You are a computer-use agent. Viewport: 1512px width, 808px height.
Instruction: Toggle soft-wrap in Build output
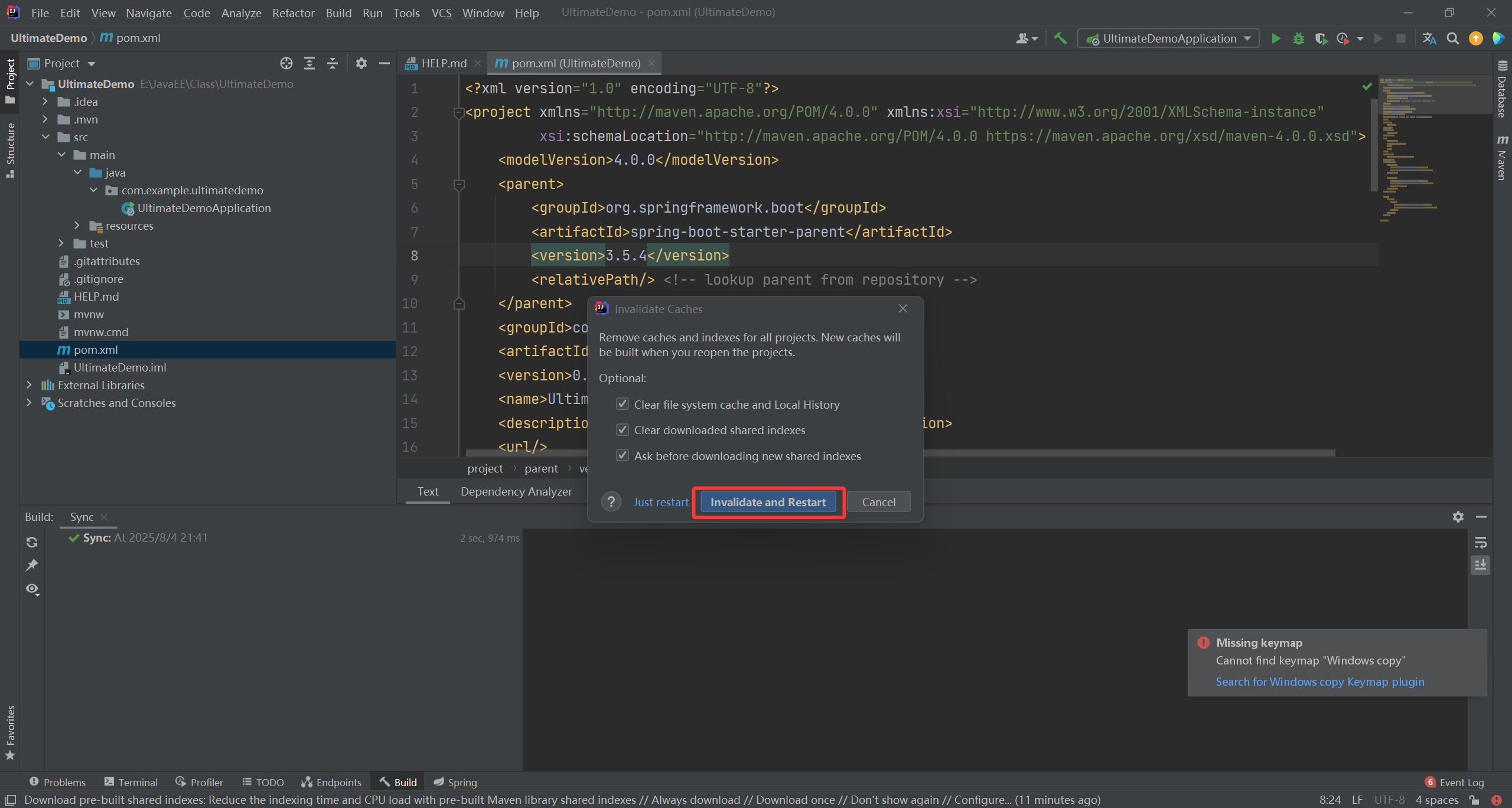click(x=1481, y=542)
